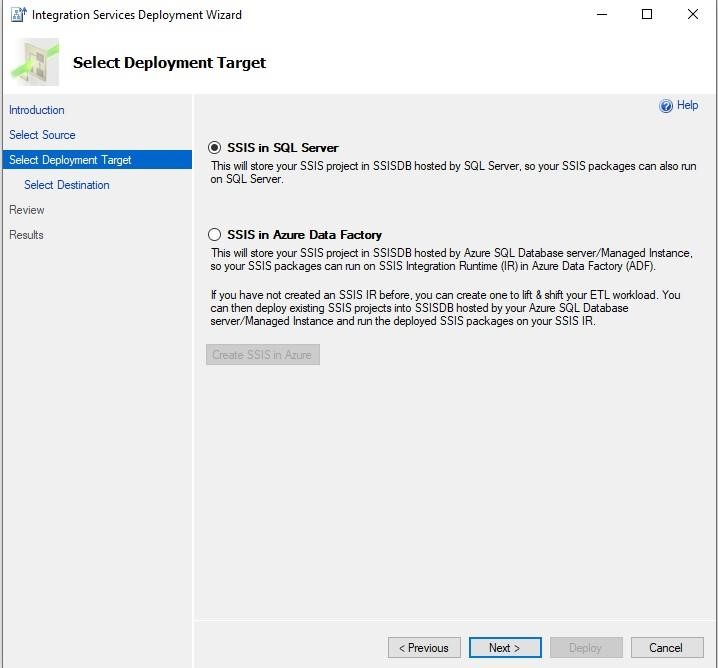Screen dimensions: 718x668
Task: Open the Help link
Action: click(687, 105)
